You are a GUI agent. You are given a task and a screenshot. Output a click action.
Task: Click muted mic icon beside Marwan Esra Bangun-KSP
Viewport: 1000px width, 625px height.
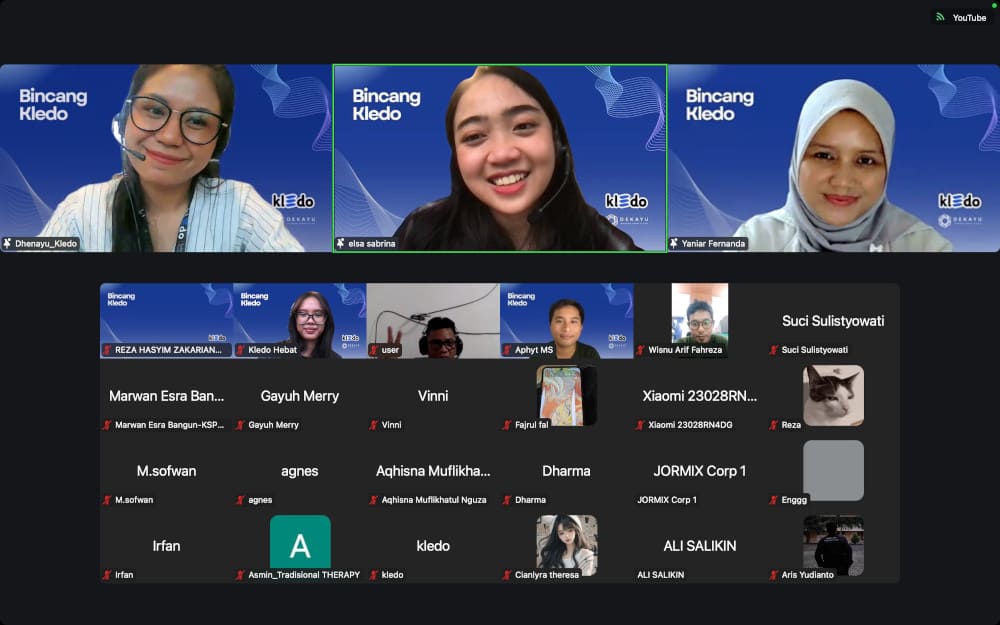[x=107, y=425]
